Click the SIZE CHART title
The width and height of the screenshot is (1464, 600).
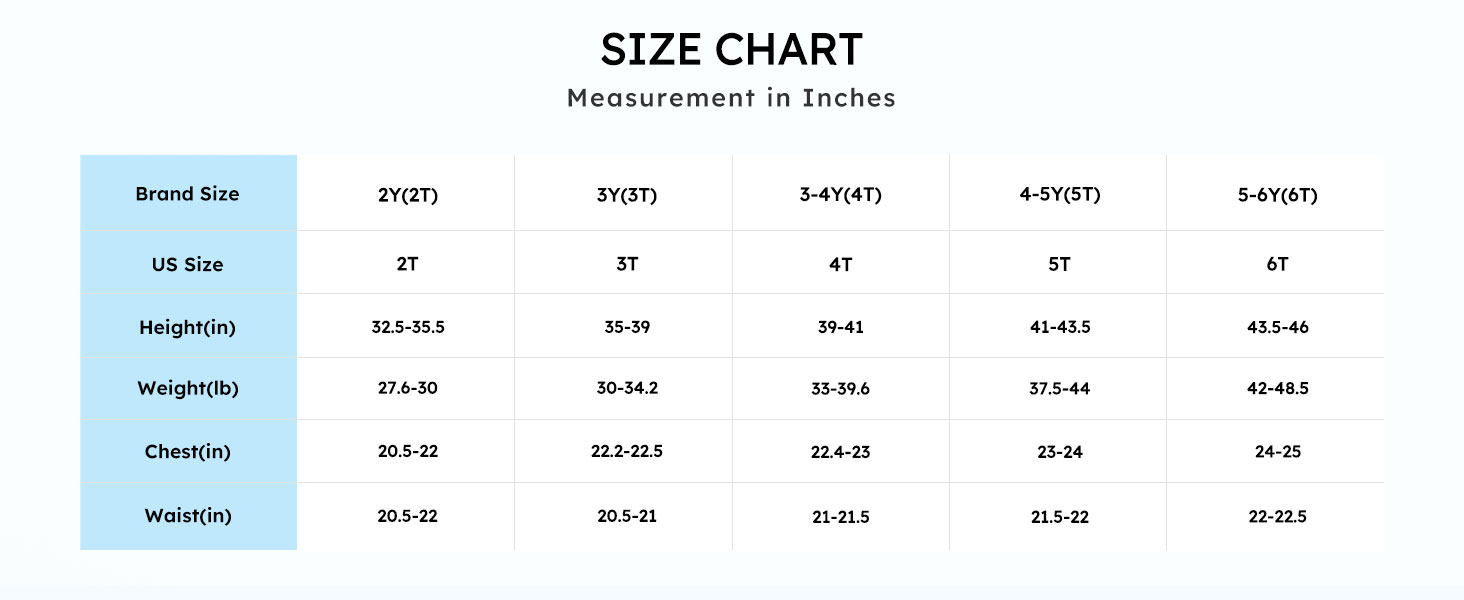click(x=731, y=50)
